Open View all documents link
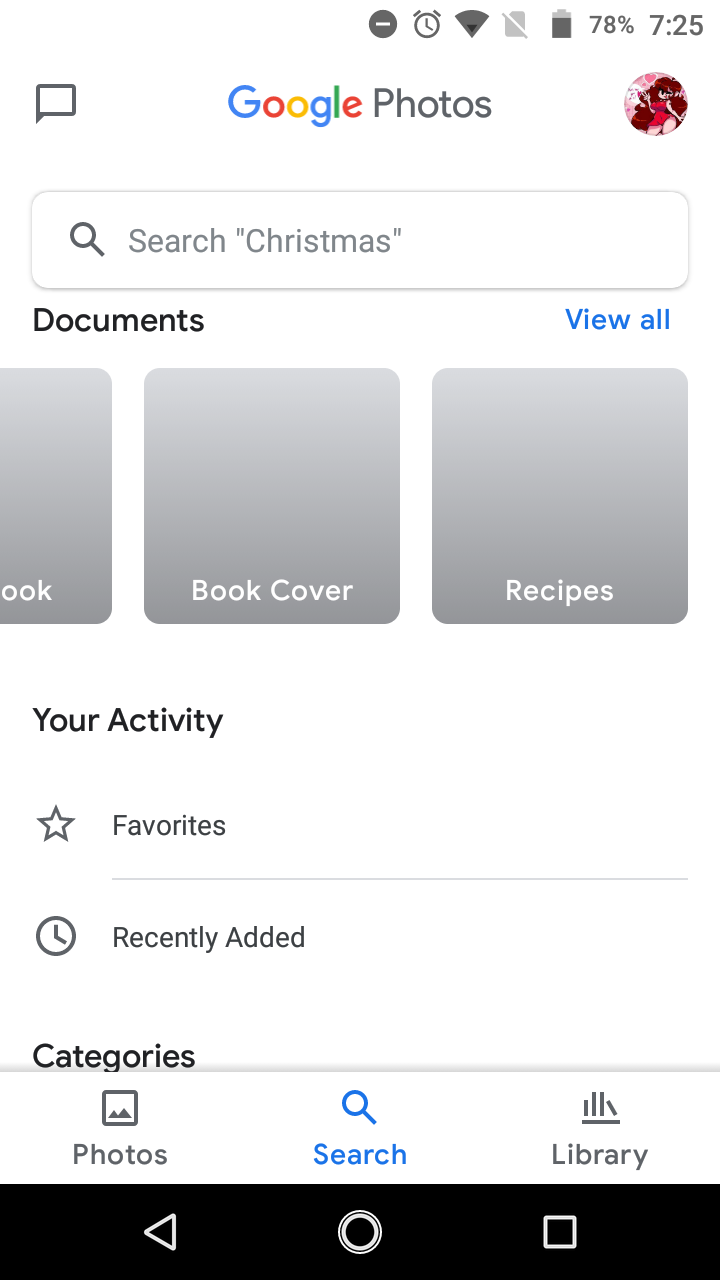This screenshot has width=720, height=1280. pos(618,320)
